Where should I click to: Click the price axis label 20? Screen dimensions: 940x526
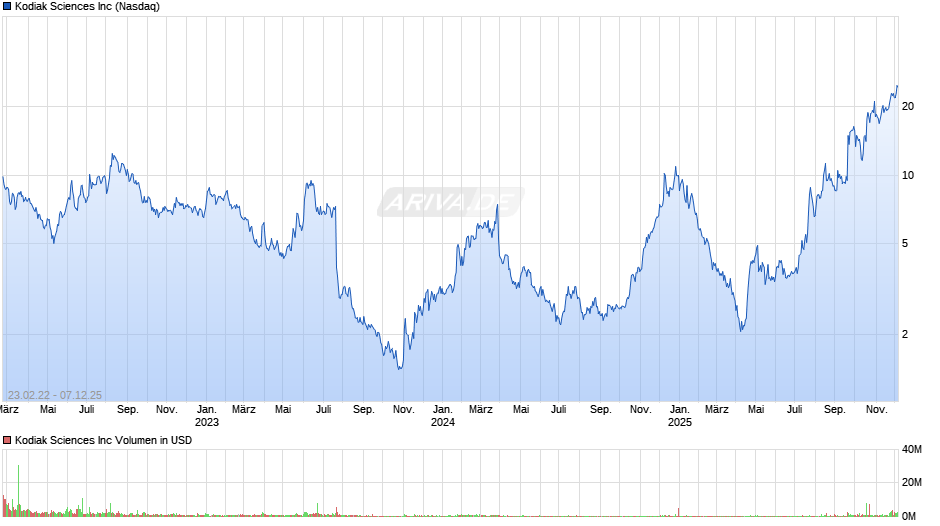click(908, 106)
